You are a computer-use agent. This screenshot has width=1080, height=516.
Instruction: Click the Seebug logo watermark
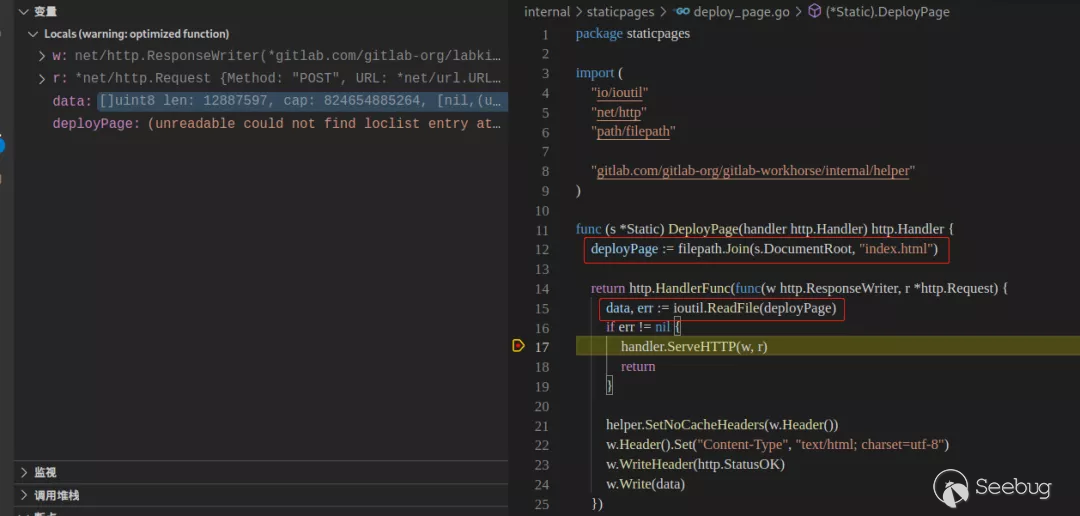coord(993,487)
